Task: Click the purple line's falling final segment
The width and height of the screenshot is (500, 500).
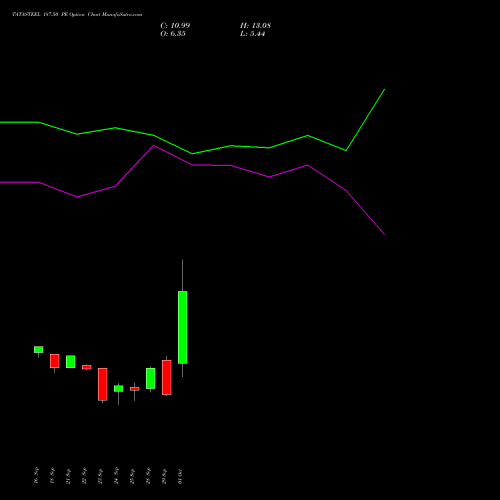Action: click(366, 213)
